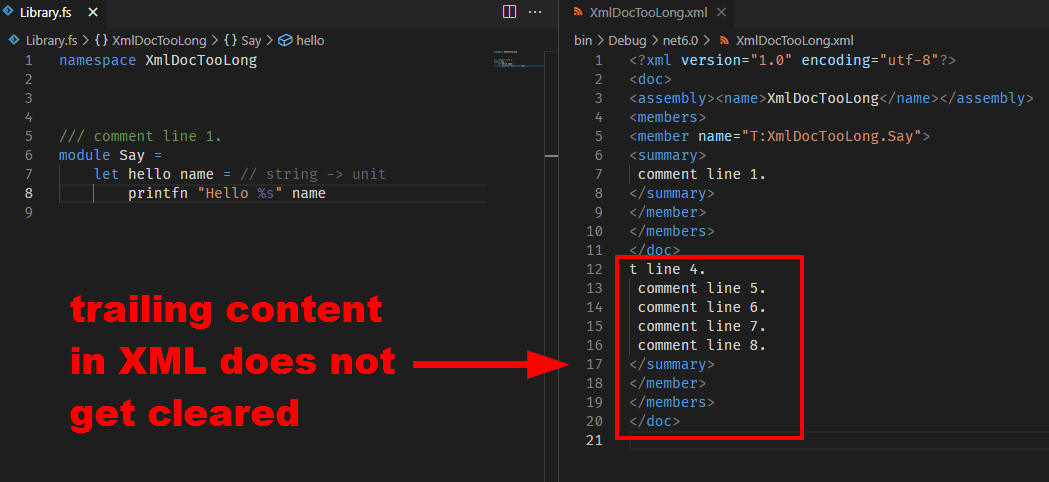Click line number 1 in XmlDocTooLong.xml
Screen dimensions: 1049x482
click(599, 60)
